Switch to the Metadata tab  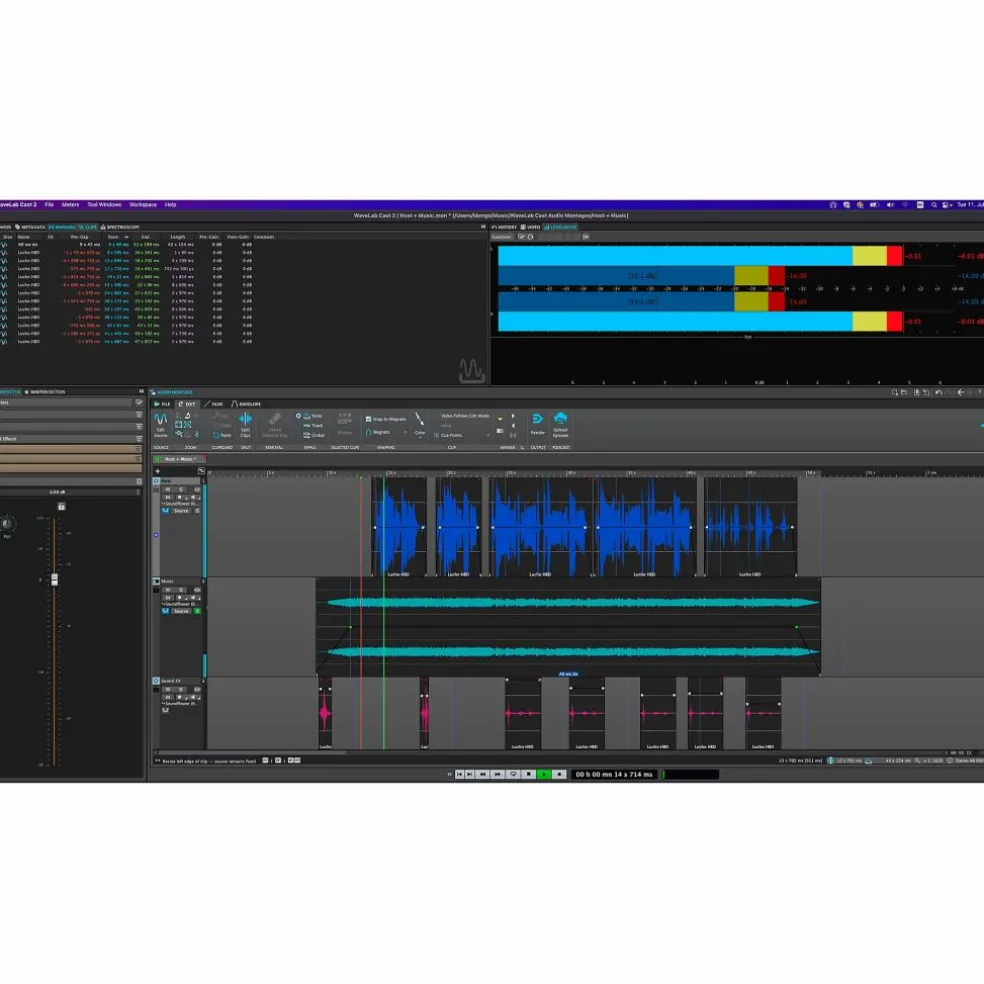point(30,227)
